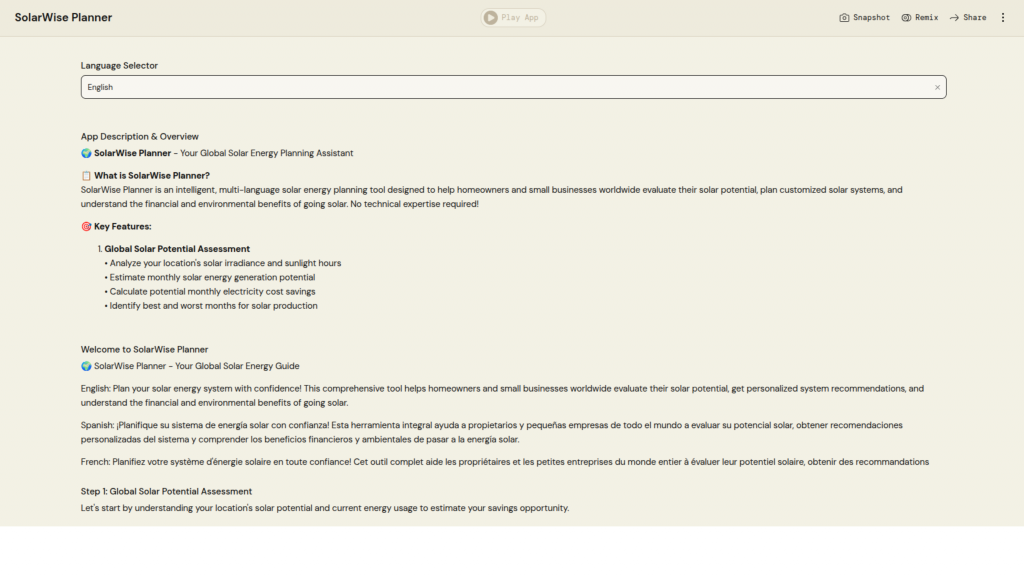Click the Snapshot text label

click(871, 18)
